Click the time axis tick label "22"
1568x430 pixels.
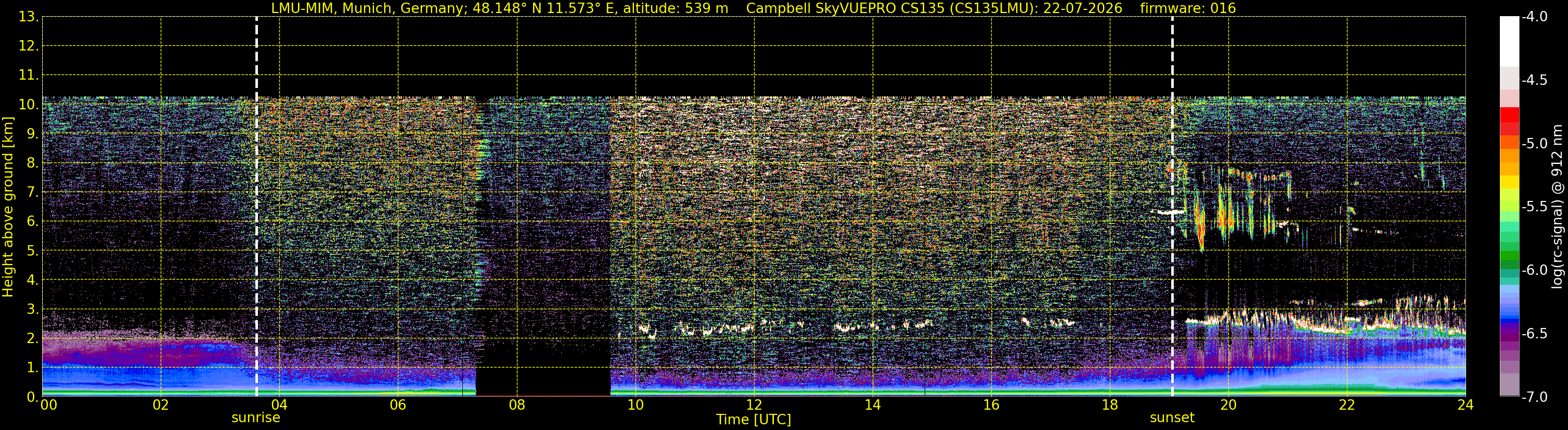tap(1347, 405)
